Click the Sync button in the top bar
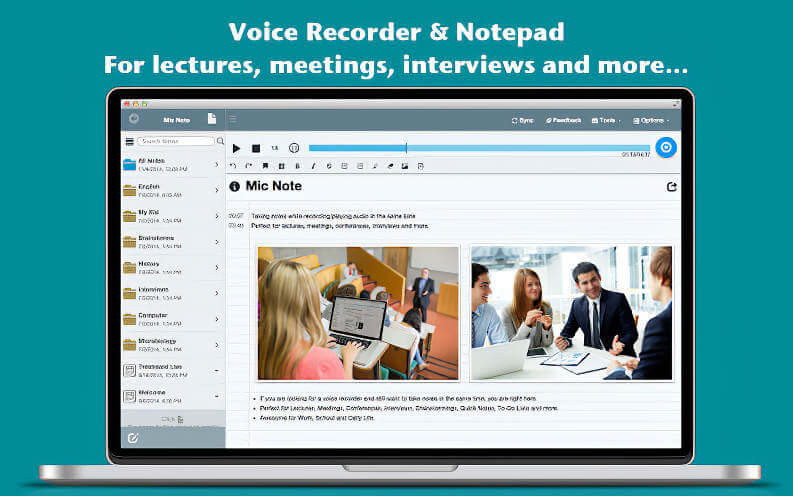This screenshot has width=793, height=496. [x=522, y=120]
